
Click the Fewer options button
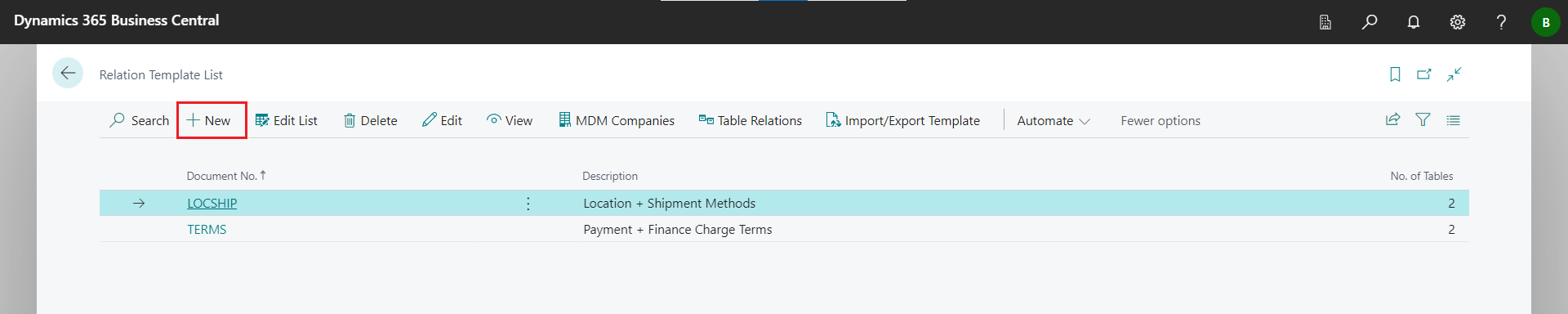[1160, 120]
